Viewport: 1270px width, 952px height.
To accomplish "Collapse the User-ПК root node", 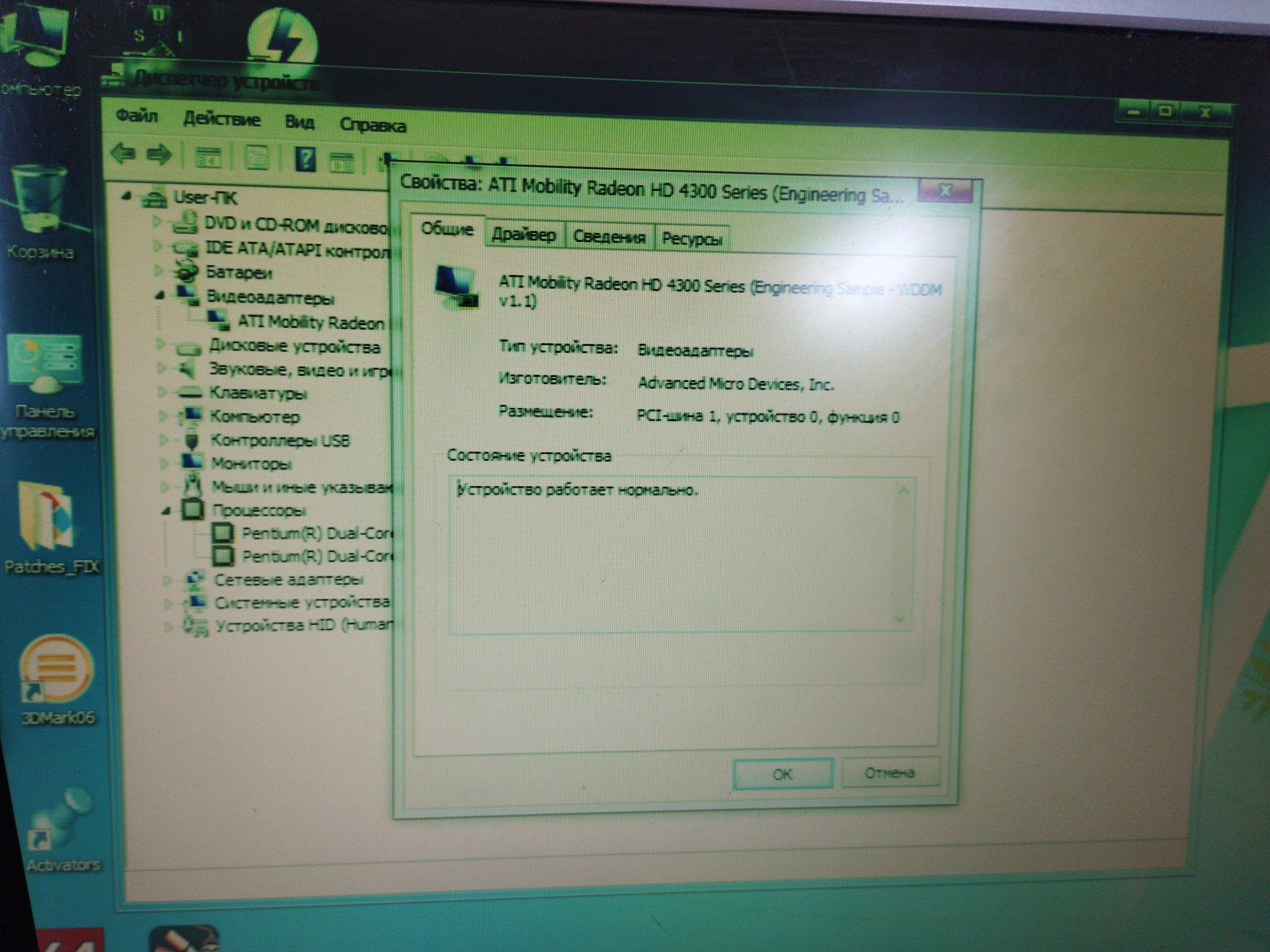I will (126, 196).
